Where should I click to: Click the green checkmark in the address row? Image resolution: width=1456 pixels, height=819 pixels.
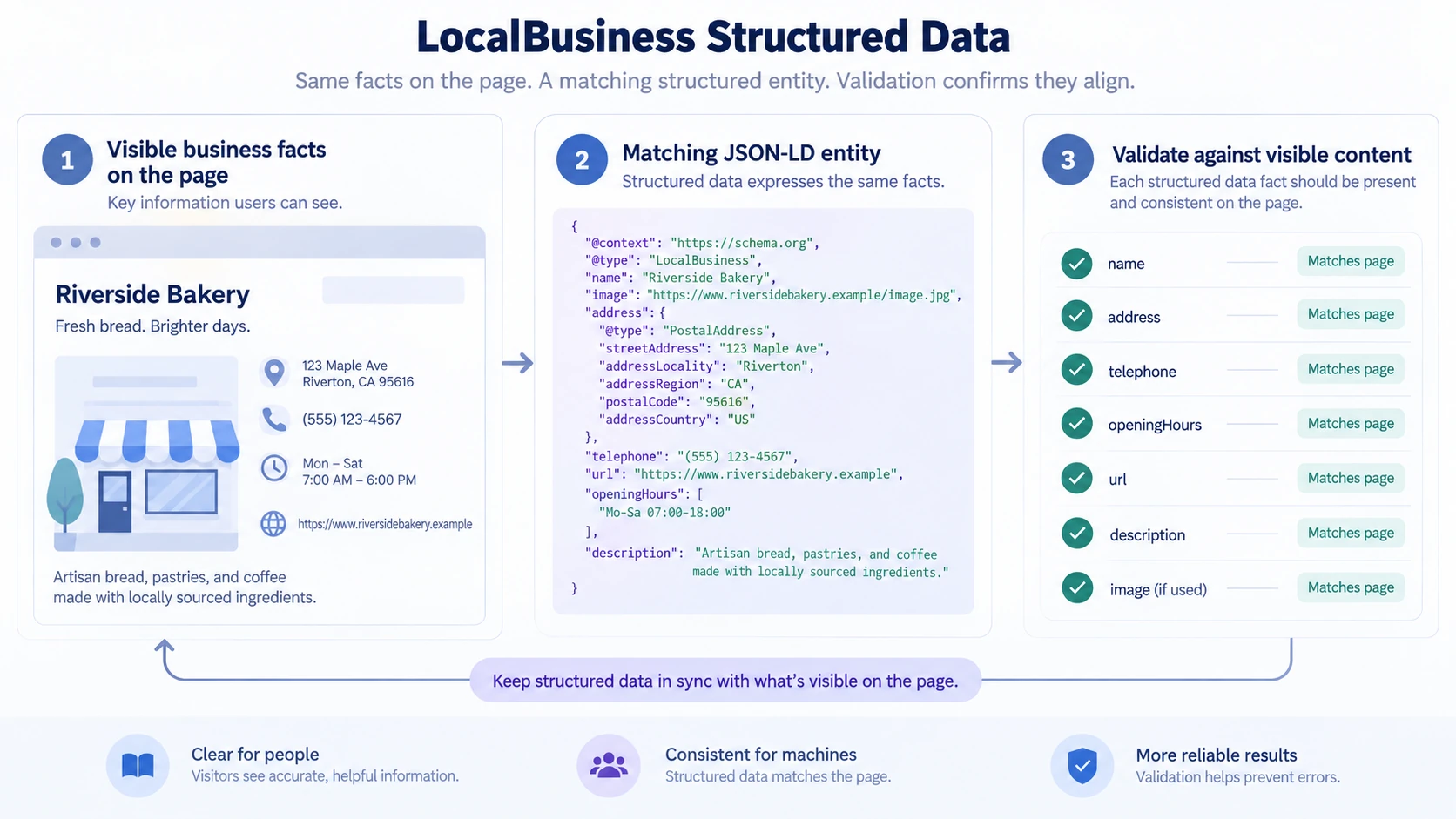coord(1077,316)
